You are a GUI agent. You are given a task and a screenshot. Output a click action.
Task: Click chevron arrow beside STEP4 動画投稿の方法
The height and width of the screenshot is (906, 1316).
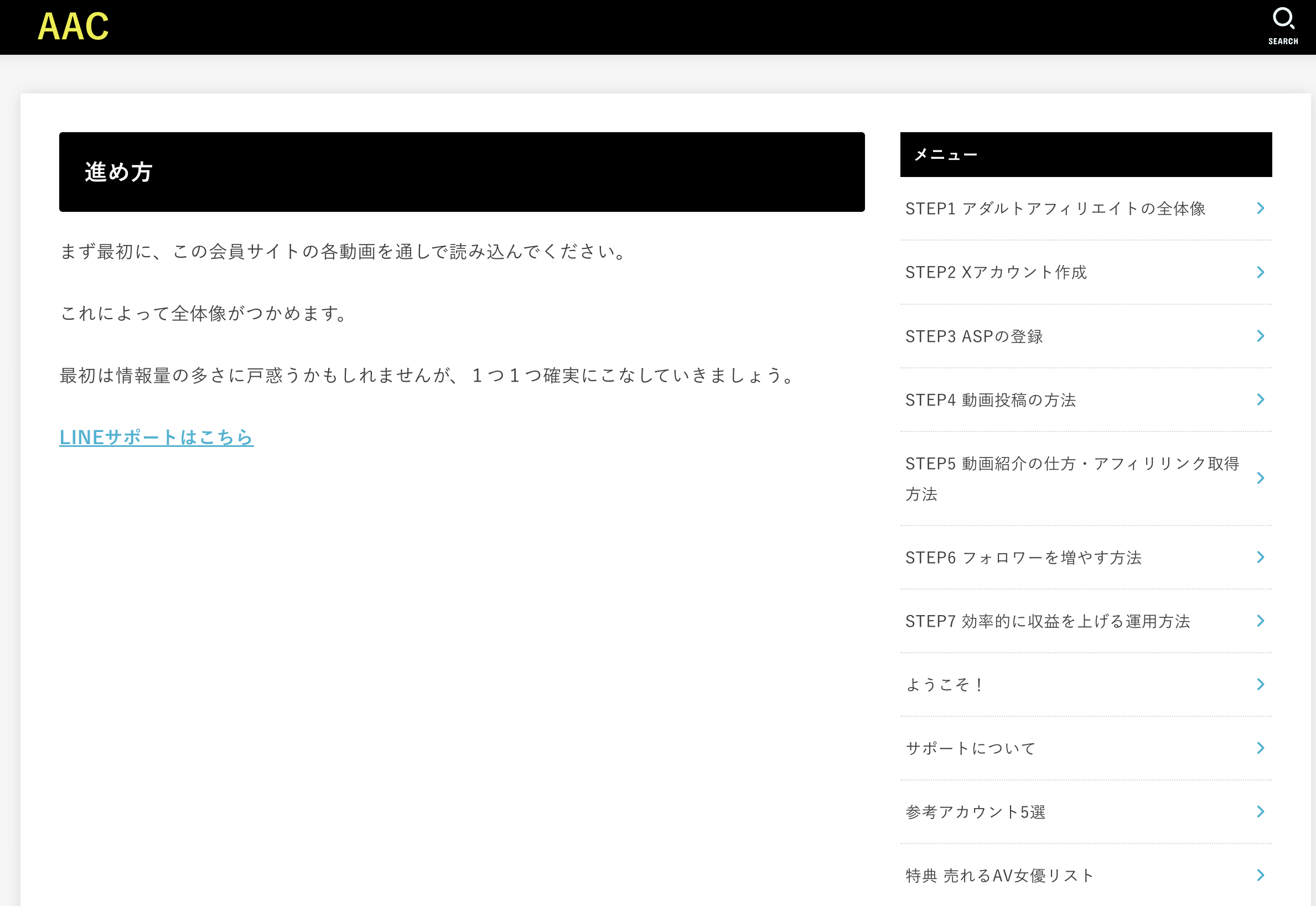coord(1260,400)
